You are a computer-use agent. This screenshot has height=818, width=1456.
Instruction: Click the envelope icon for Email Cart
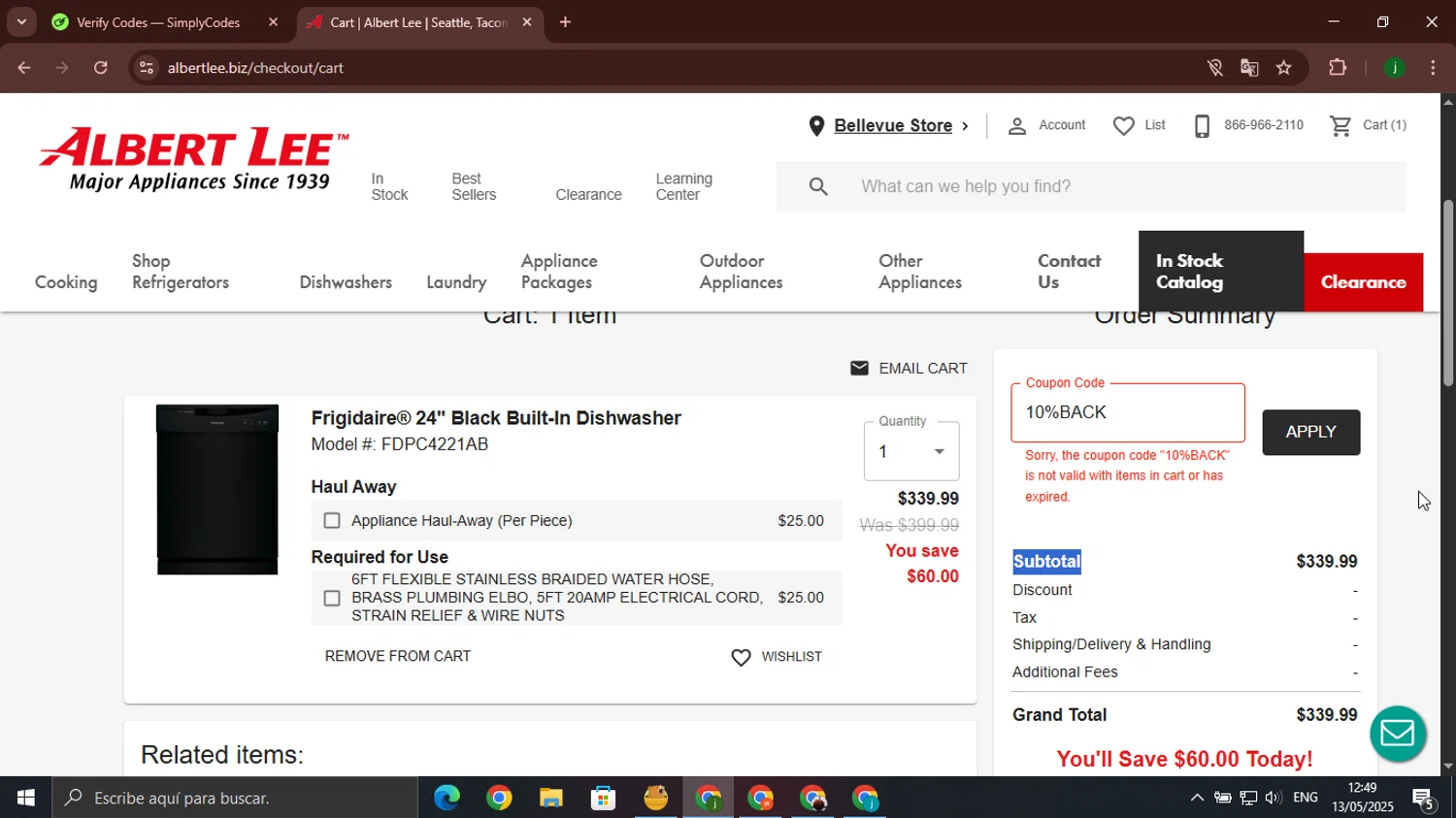(x=859, y=368)
